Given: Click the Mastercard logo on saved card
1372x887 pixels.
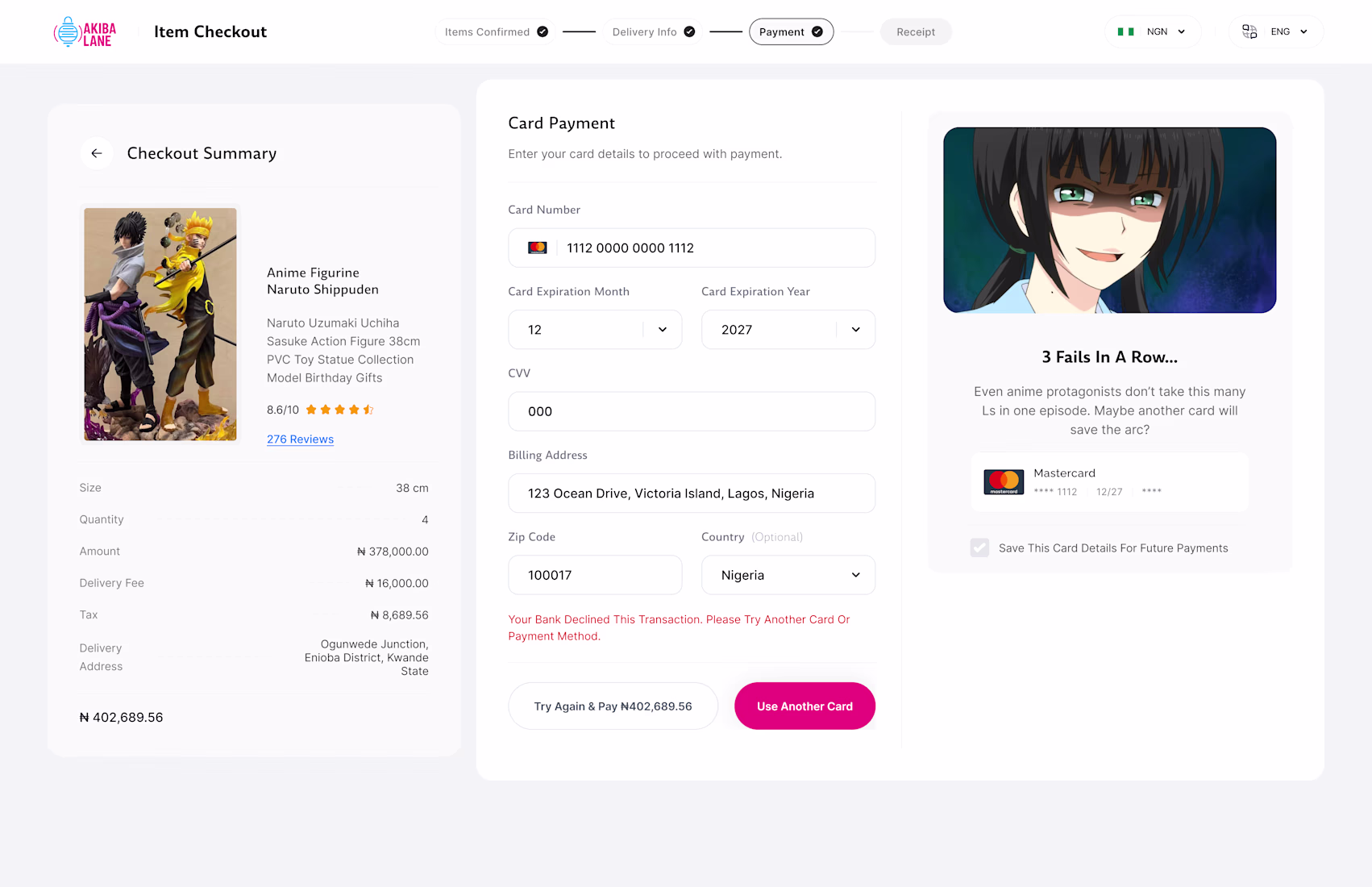Looking at the screenshot, I should tap(1004, 481).
